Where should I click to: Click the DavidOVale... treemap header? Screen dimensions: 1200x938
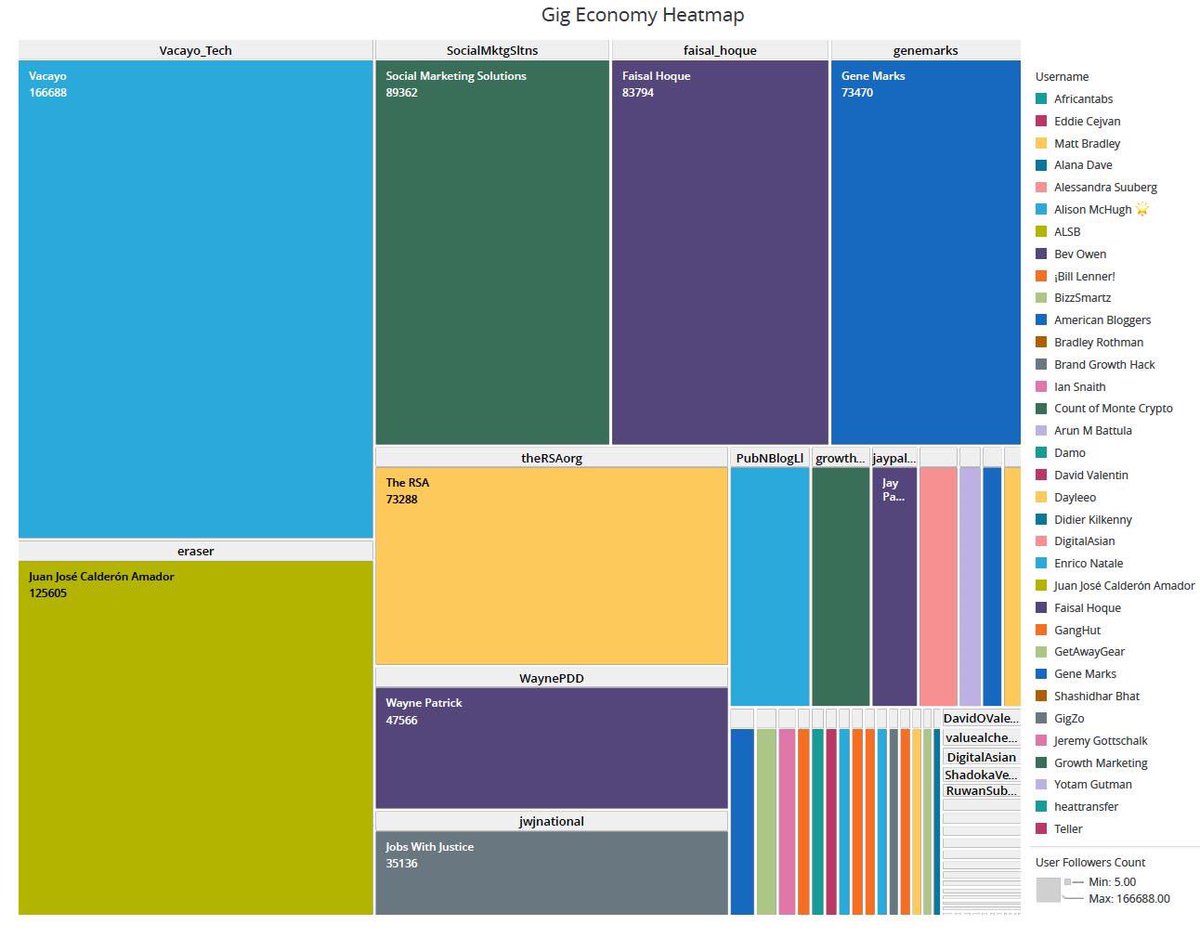[981, 718]
